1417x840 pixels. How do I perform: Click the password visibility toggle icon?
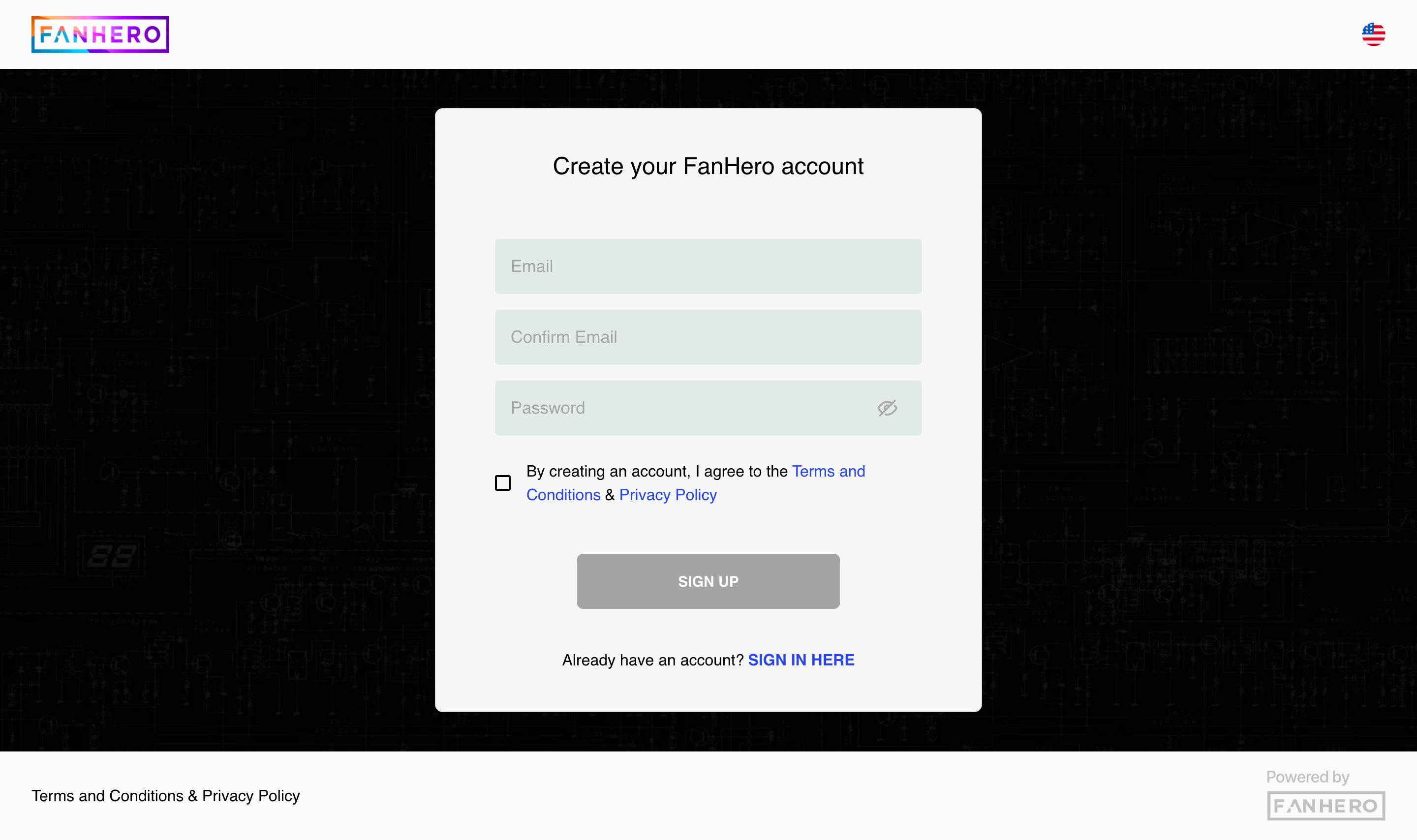886,408
